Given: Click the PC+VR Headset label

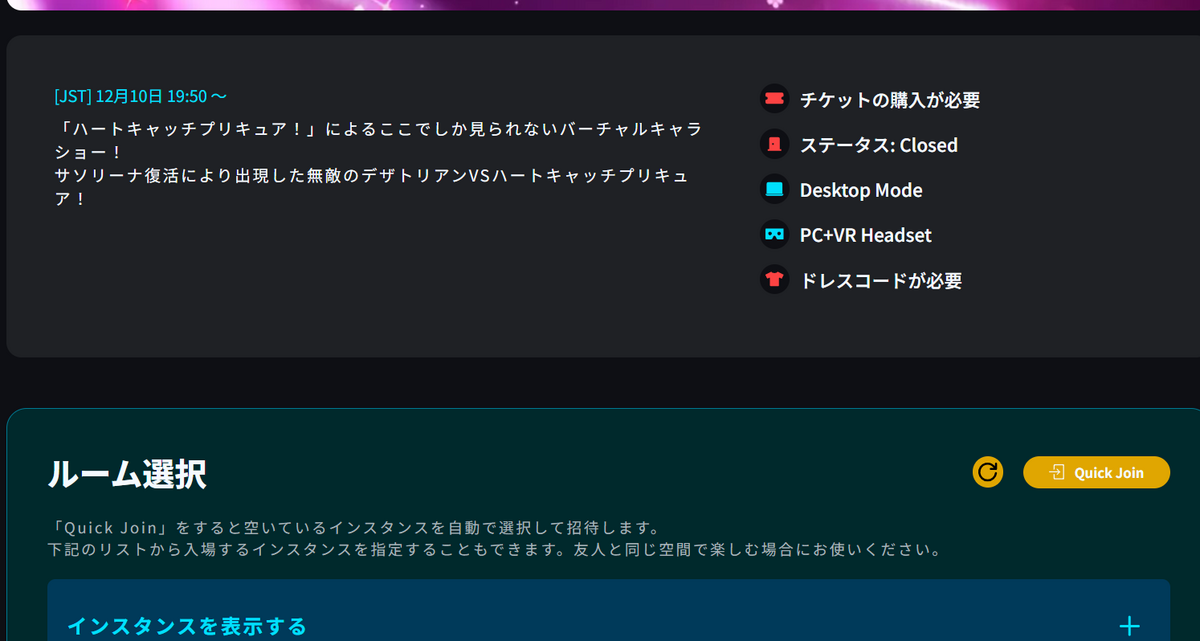Looking at the screenshot, I should tap(866, 235).
